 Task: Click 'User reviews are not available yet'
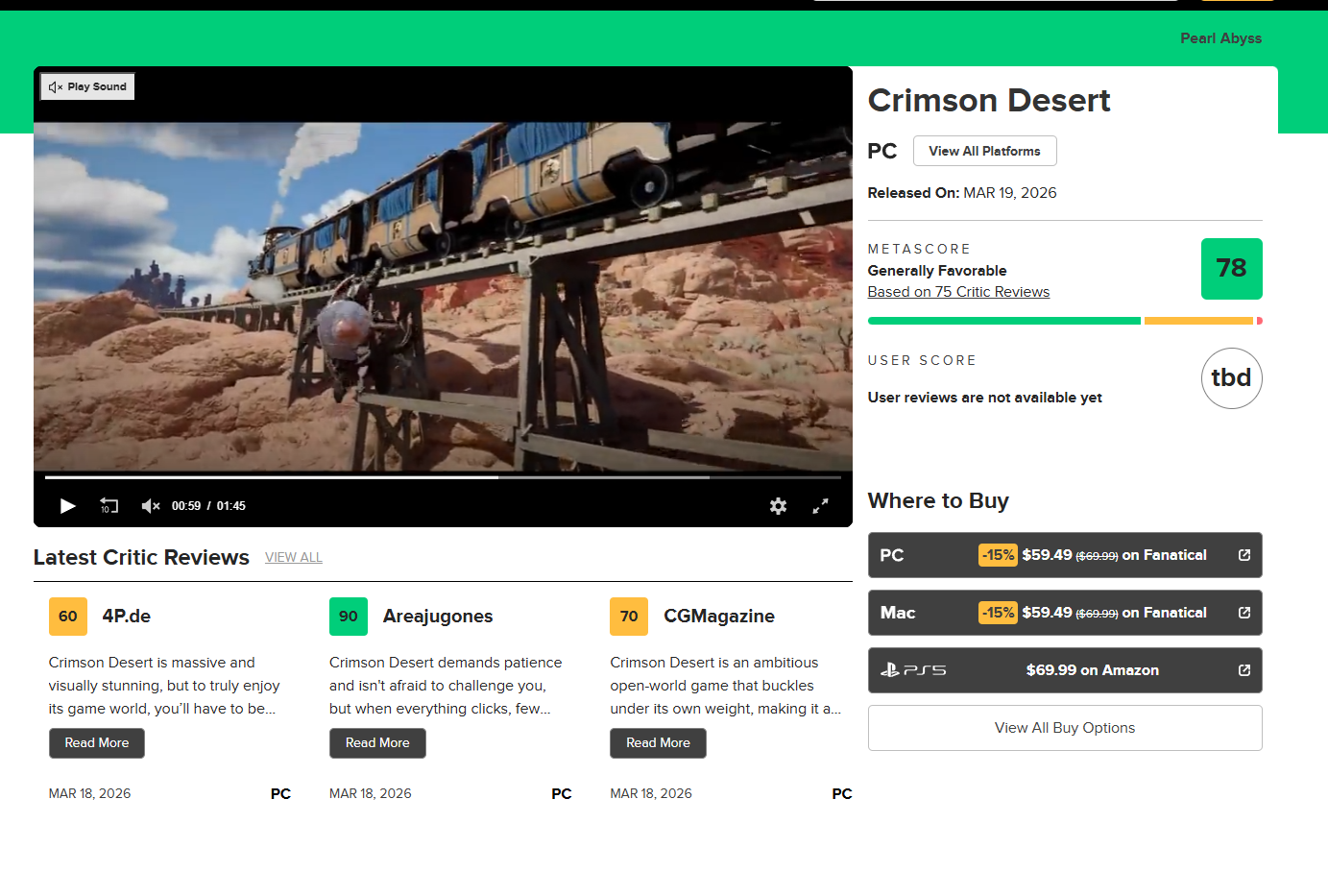[984, 398]
